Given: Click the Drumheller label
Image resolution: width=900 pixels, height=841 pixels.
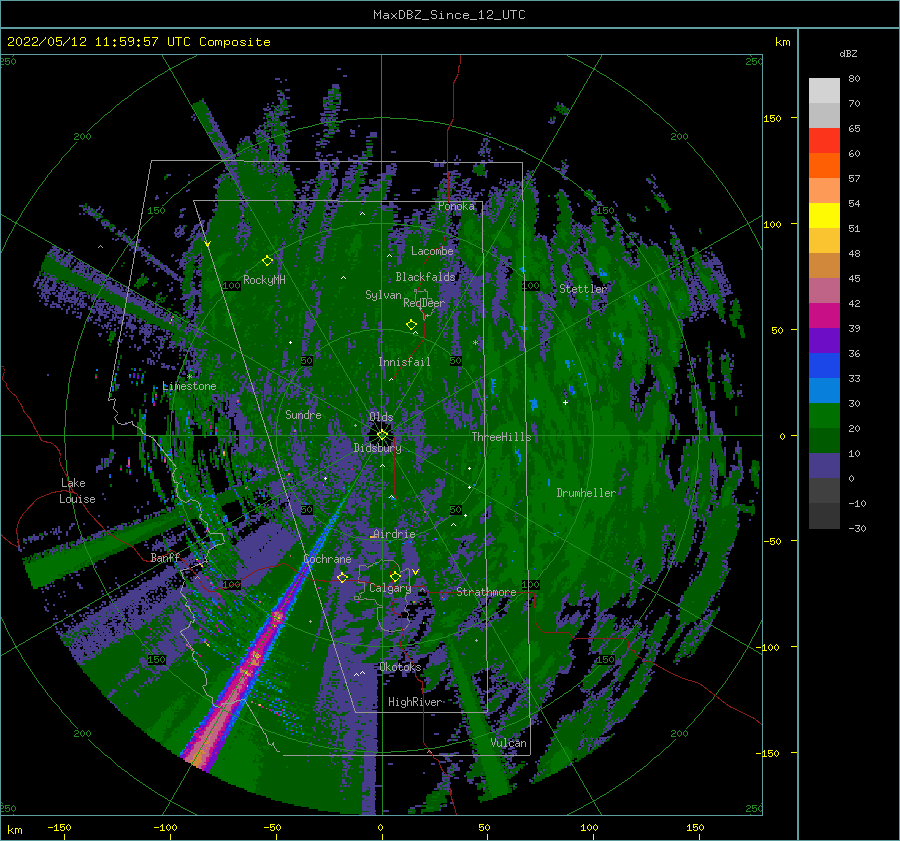Looking at the screenshot, I should (586, 493).
